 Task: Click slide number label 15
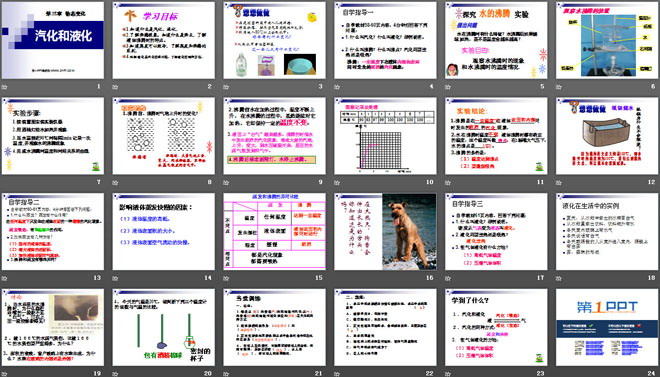pyautogui.click(x=319, y=278)
